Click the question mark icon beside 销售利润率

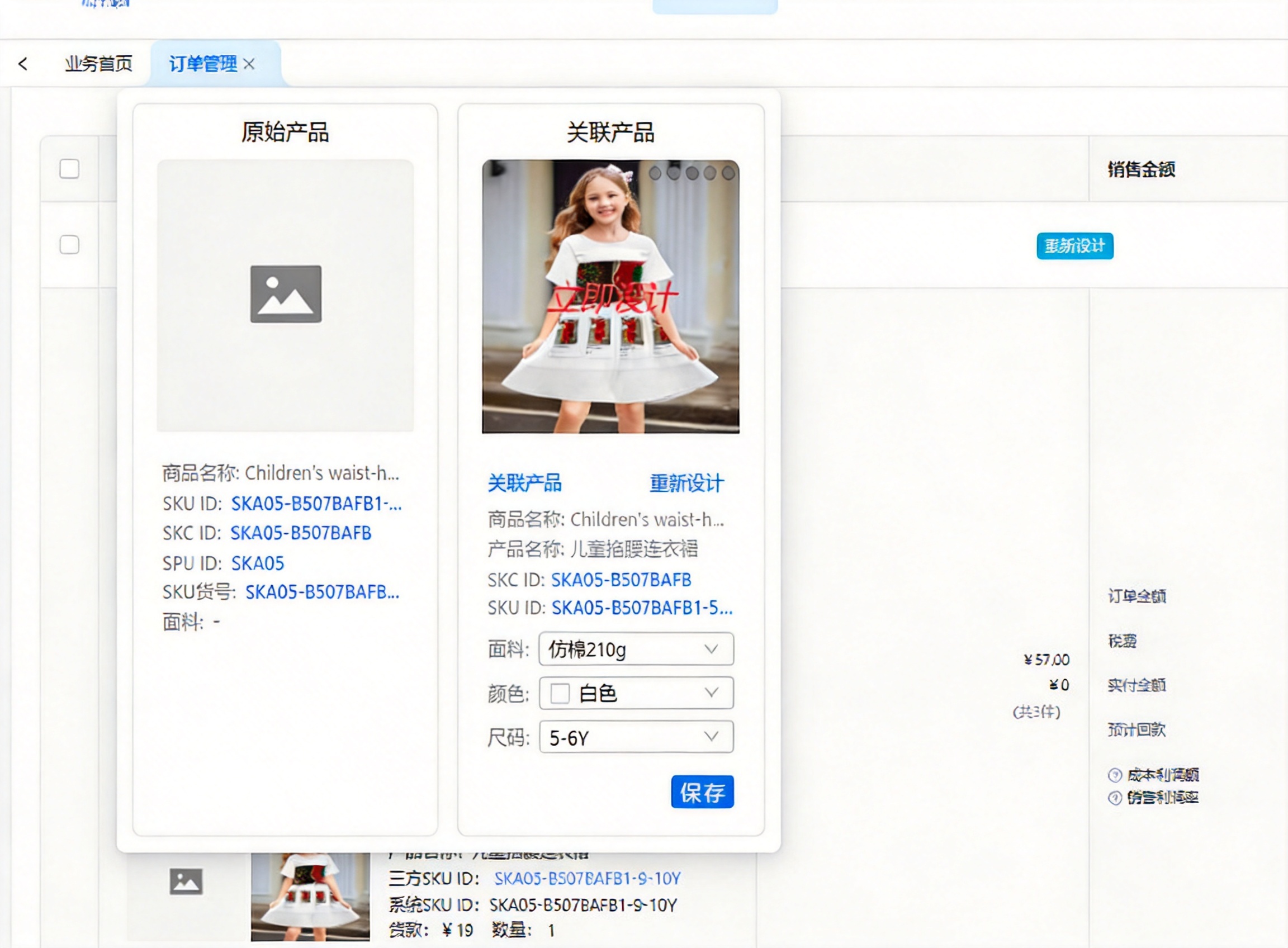1115,798
